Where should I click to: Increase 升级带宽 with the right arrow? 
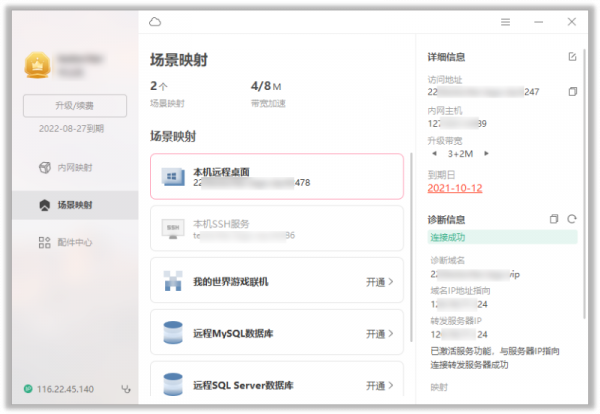point(486,153)
